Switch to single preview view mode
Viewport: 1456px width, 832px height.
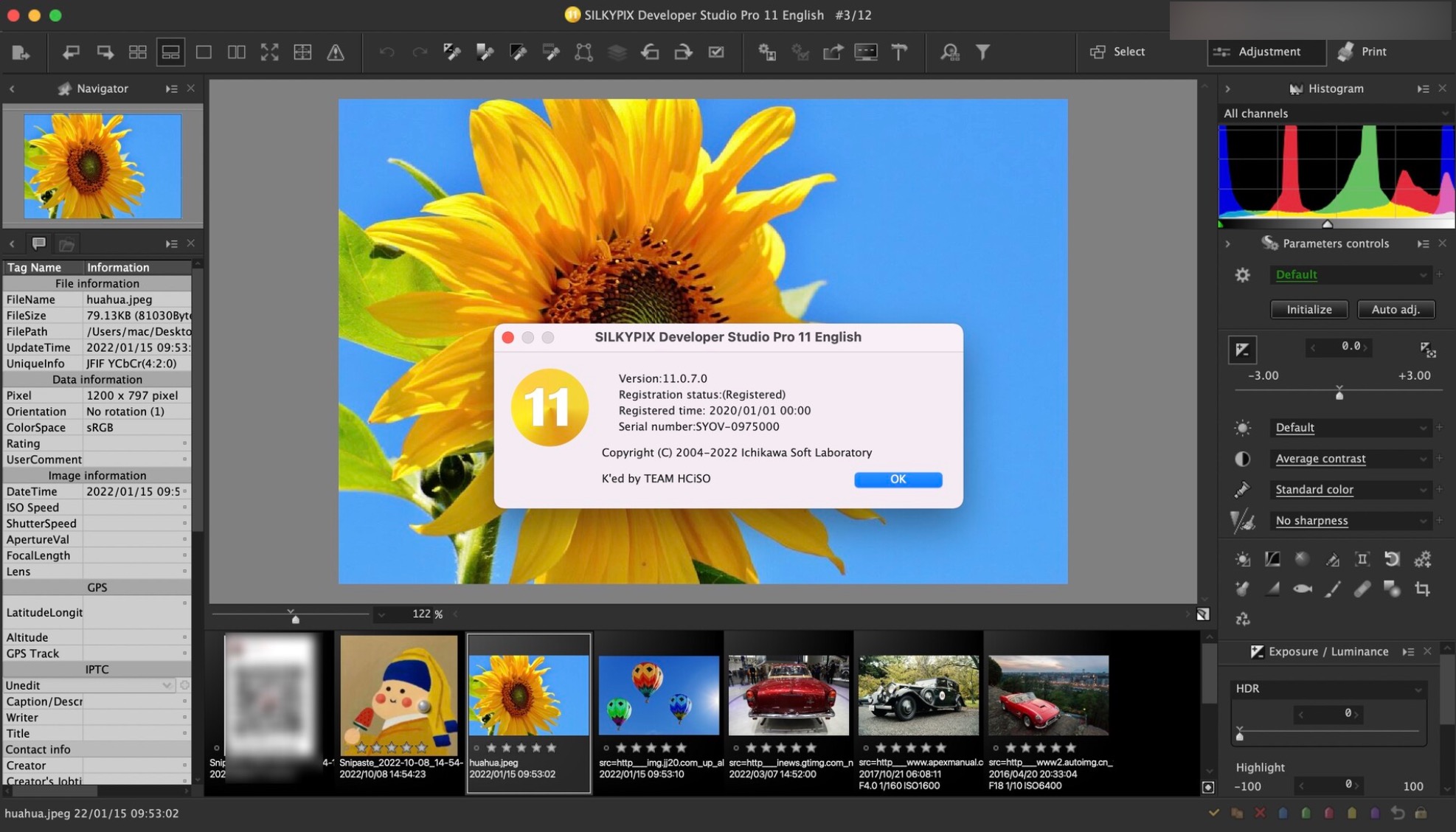pos(204,52)
